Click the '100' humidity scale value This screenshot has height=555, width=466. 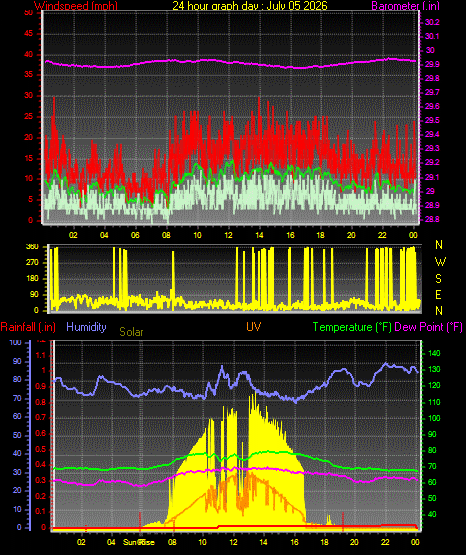coord(15,343)
